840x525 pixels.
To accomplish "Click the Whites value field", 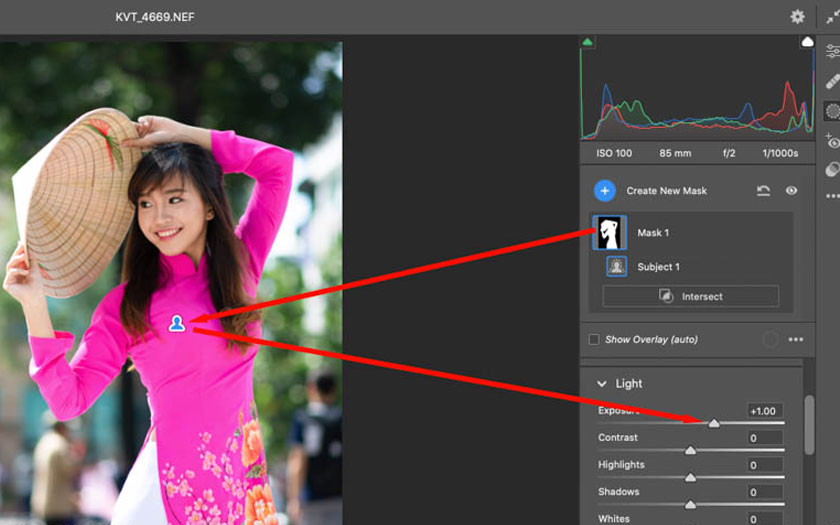I will (x=766, y=519).
